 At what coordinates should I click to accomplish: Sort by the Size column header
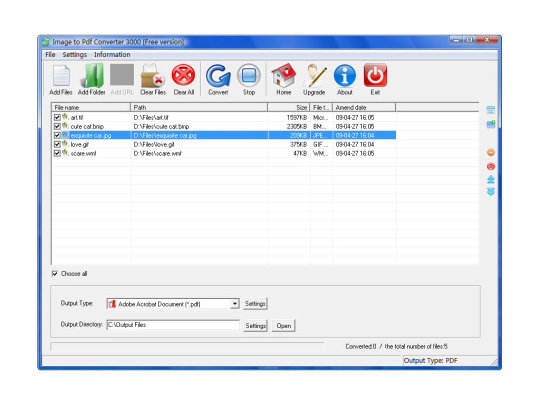(289, 107)
